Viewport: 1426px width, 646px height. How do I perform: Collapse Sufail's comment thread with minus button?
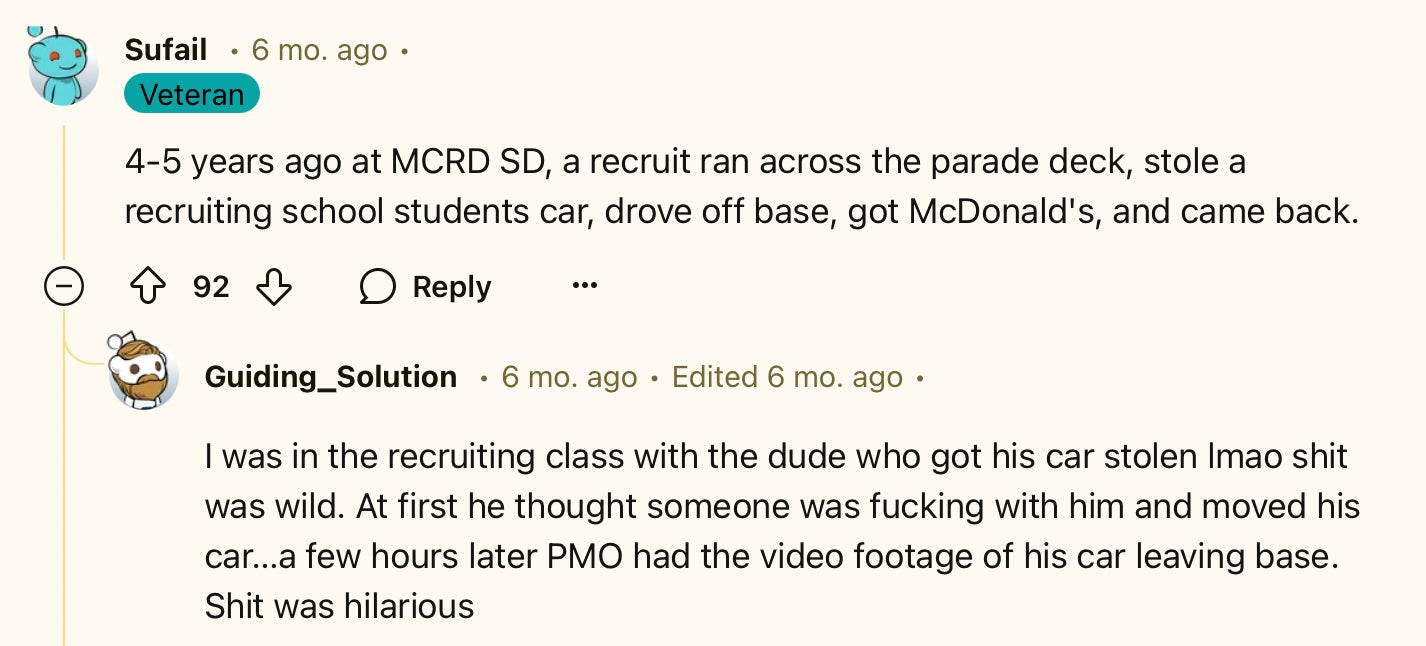63,288
